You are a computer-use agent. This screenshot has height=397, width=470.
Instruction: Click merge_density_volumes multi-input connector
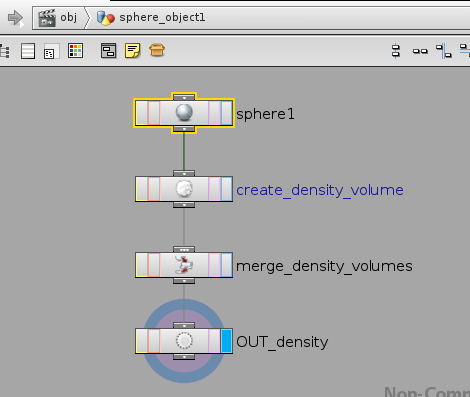coord(184,249)
